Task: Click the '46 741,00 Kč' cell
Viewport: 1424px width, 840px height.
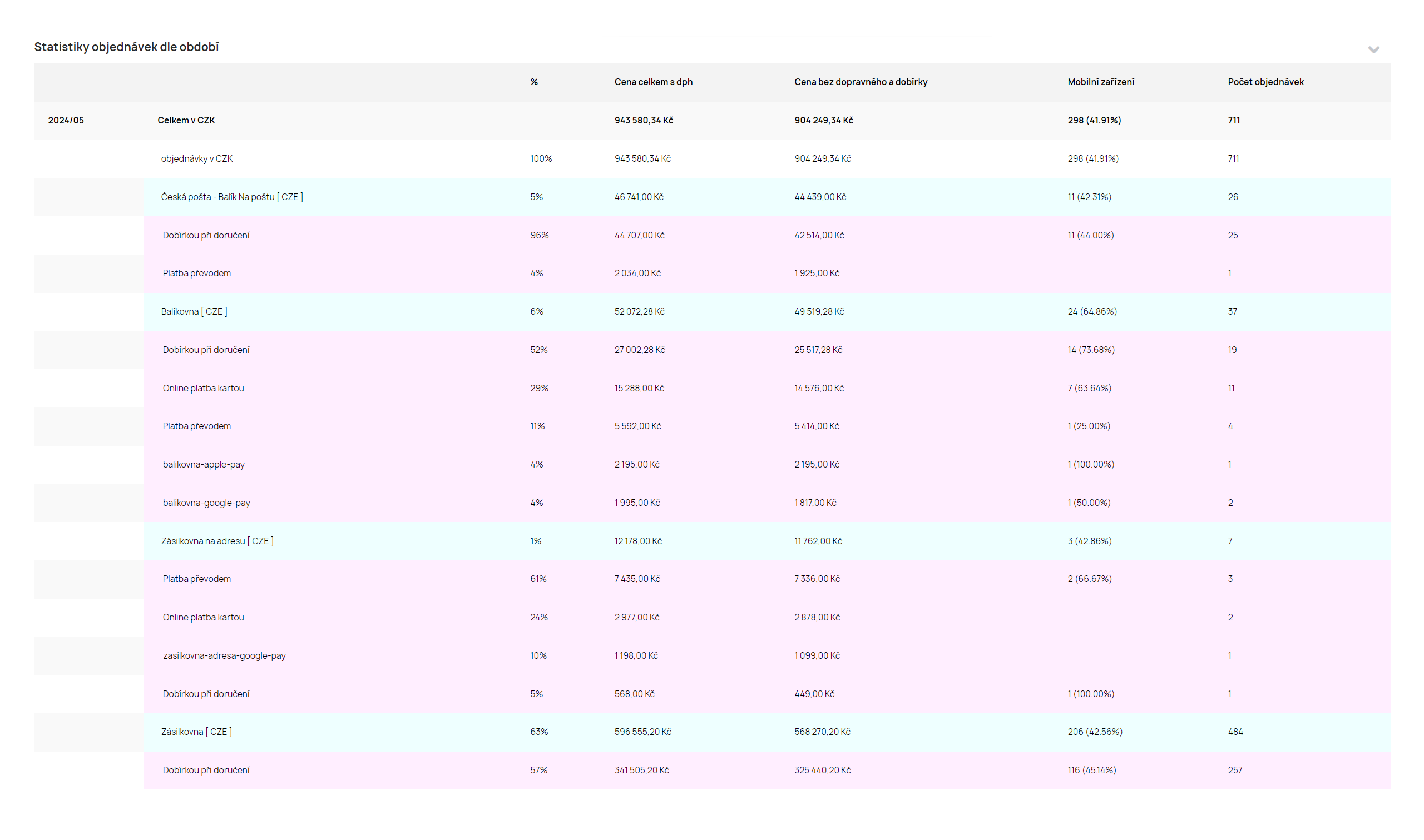Action: 639,197
